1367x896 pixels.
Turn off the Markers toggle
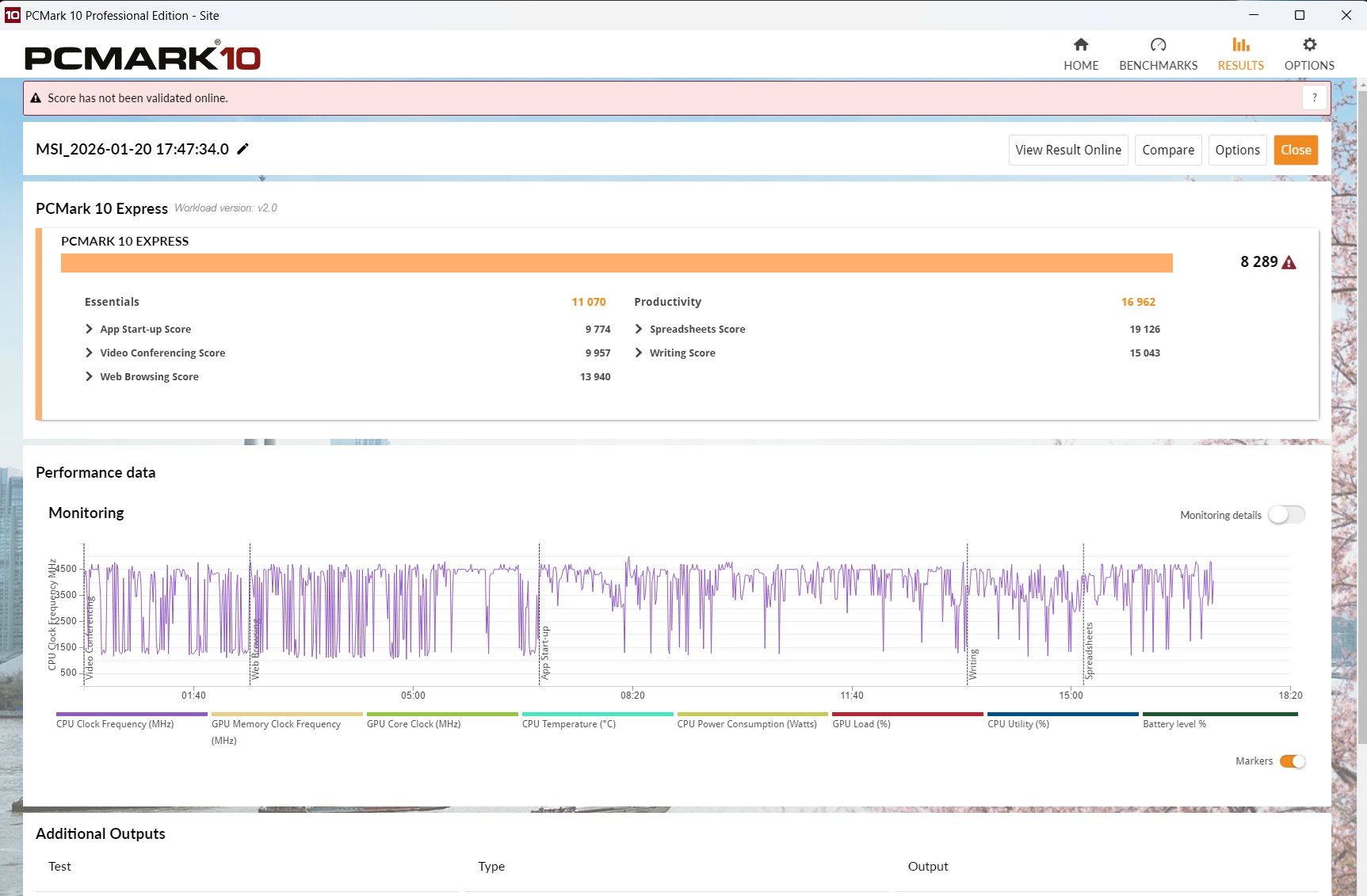coord(1293,761)
